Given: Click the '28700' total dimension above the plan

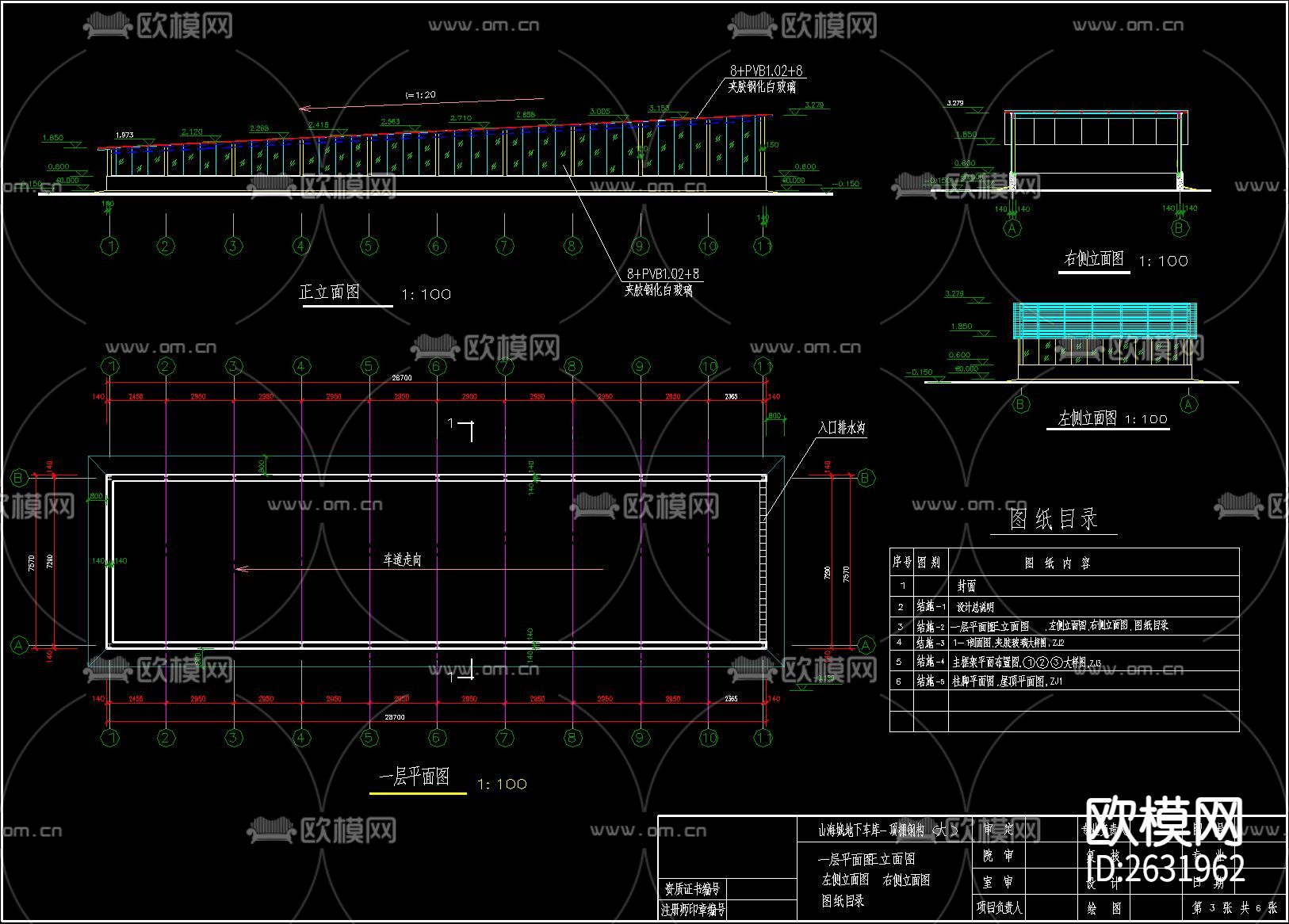Looking at the screenshot, I should tap(403, 378).
